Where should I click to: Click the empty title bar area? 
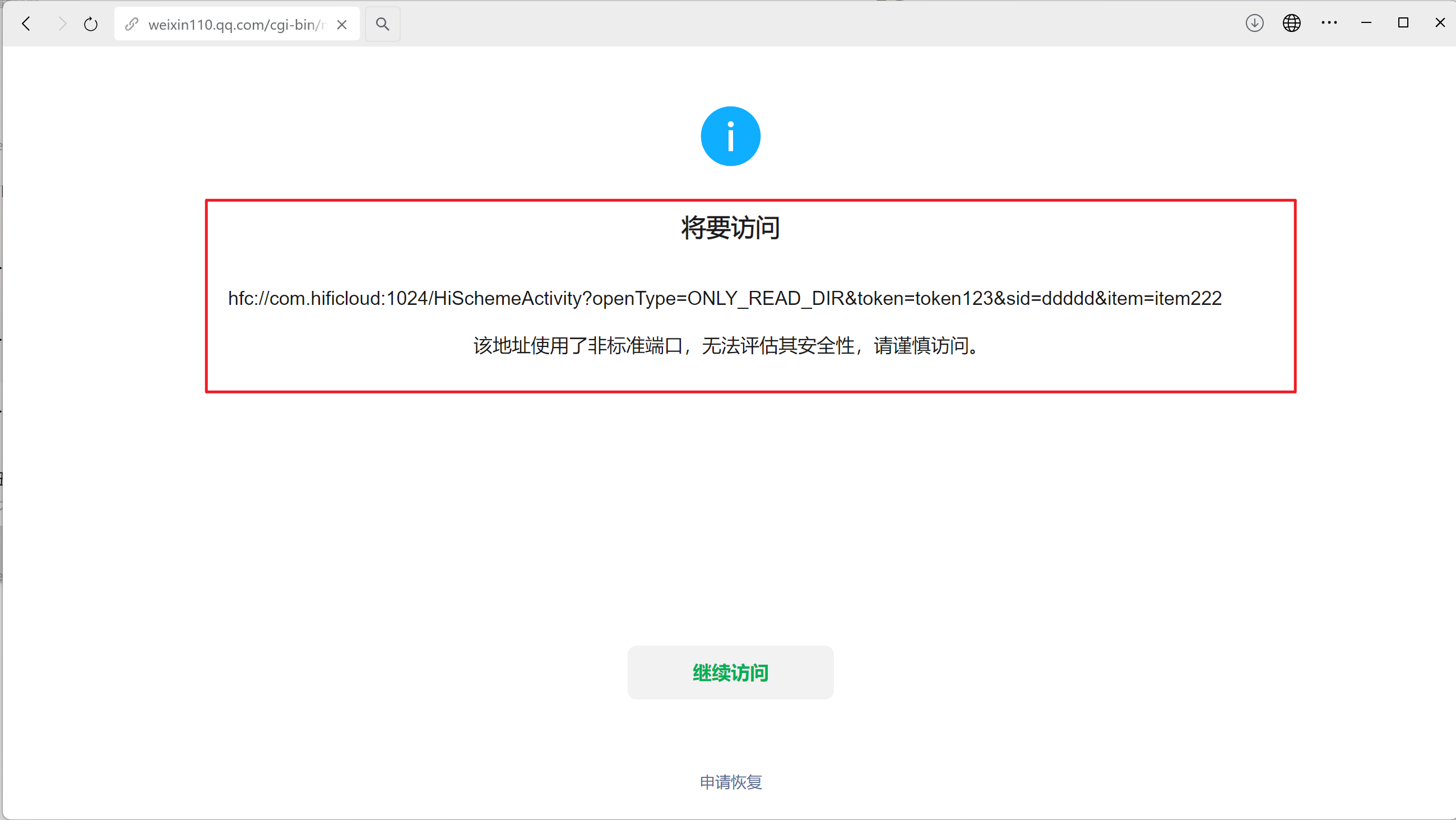pyautogui.click(x=791, y=23)
